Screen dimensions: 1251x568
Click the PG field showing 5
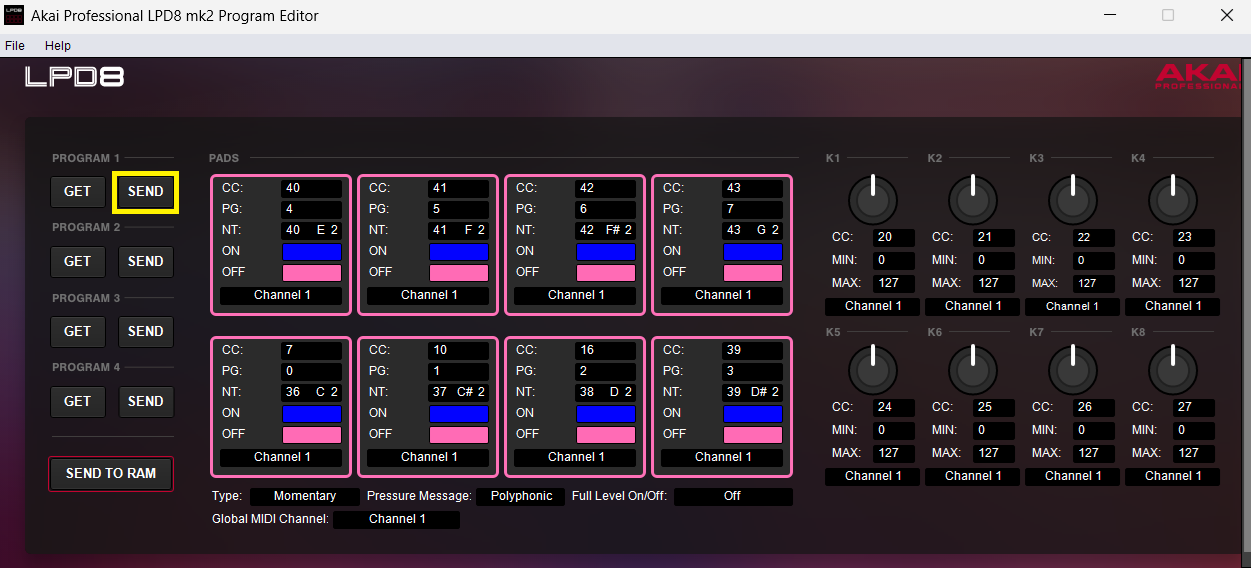(x=459, y=209)
